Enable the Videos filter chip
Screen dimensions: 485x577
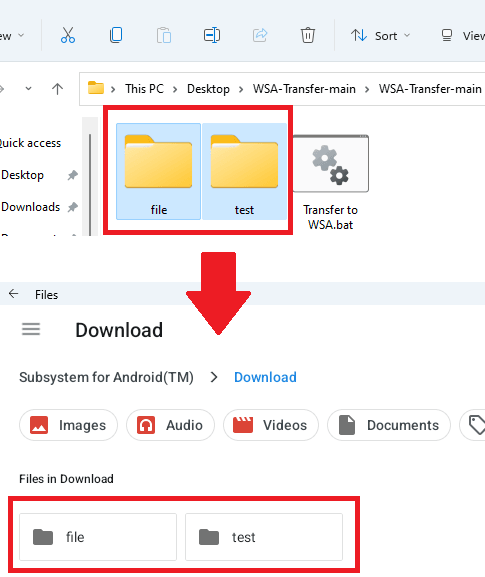271,425
